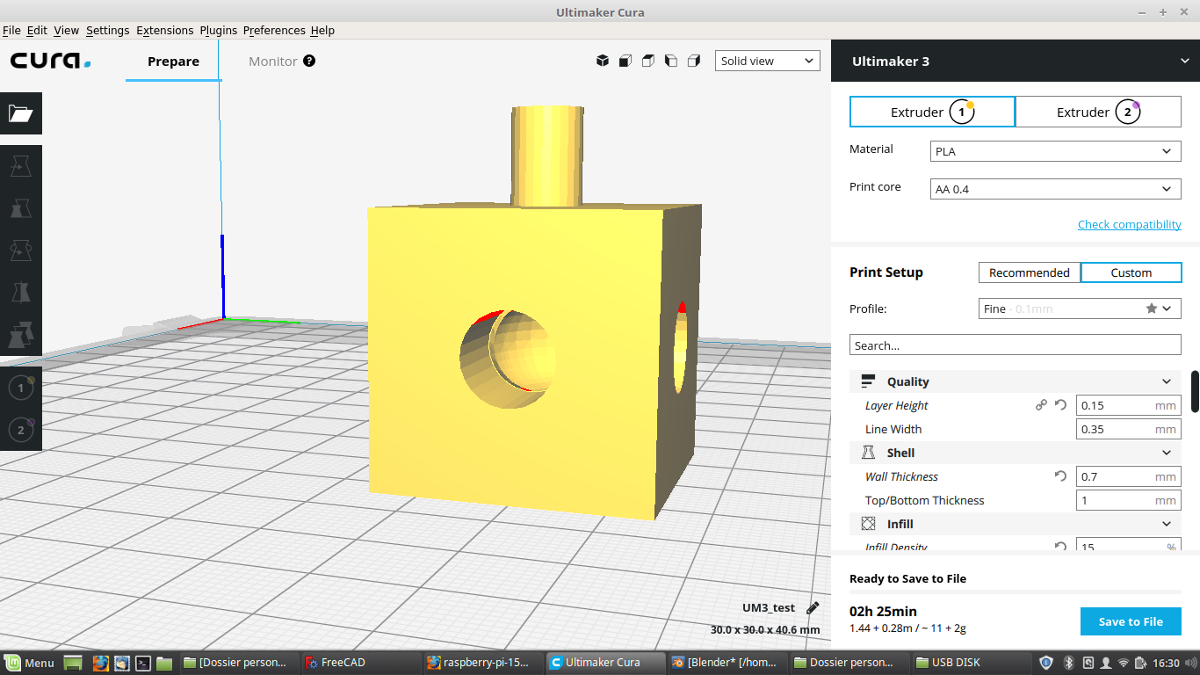Click the settings Search field
The image size is (1200, 675).
point(1015,345)
